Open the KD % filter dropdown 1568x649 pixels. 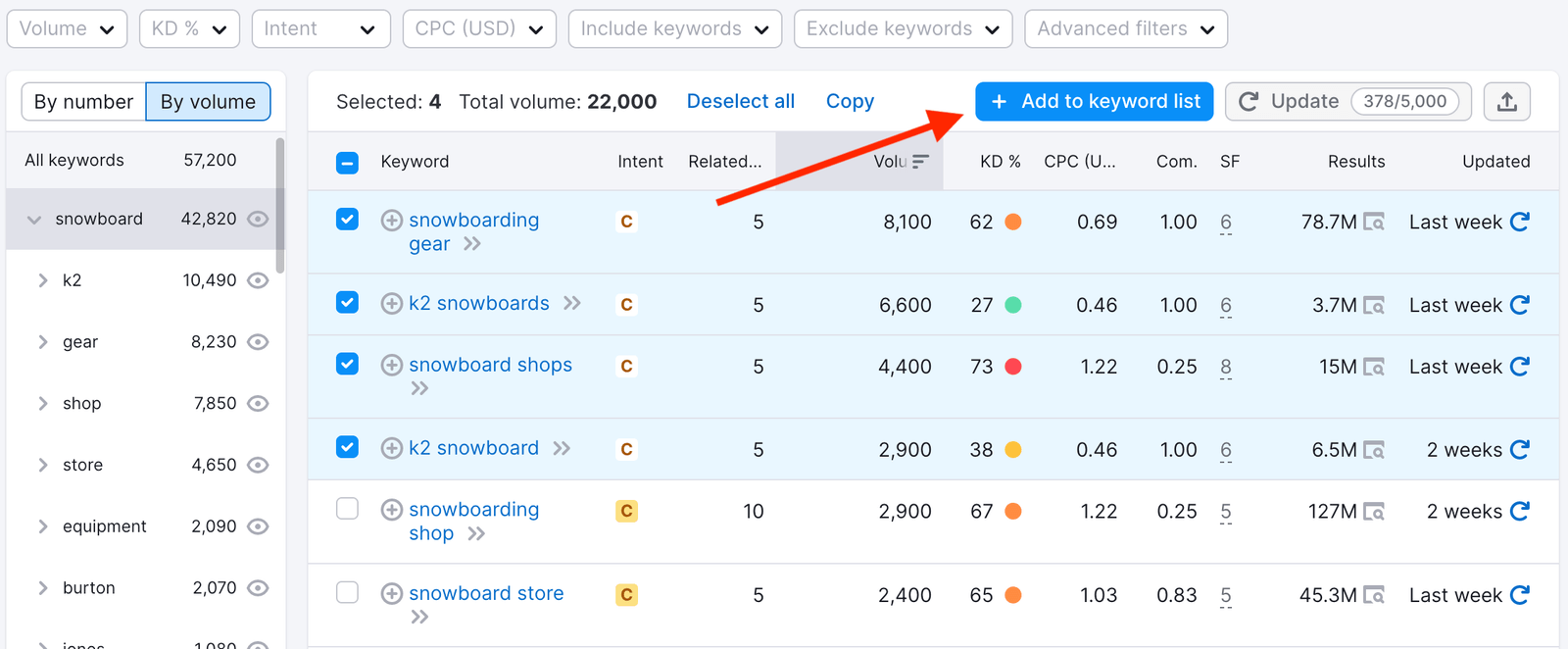[x=189, y=28]
